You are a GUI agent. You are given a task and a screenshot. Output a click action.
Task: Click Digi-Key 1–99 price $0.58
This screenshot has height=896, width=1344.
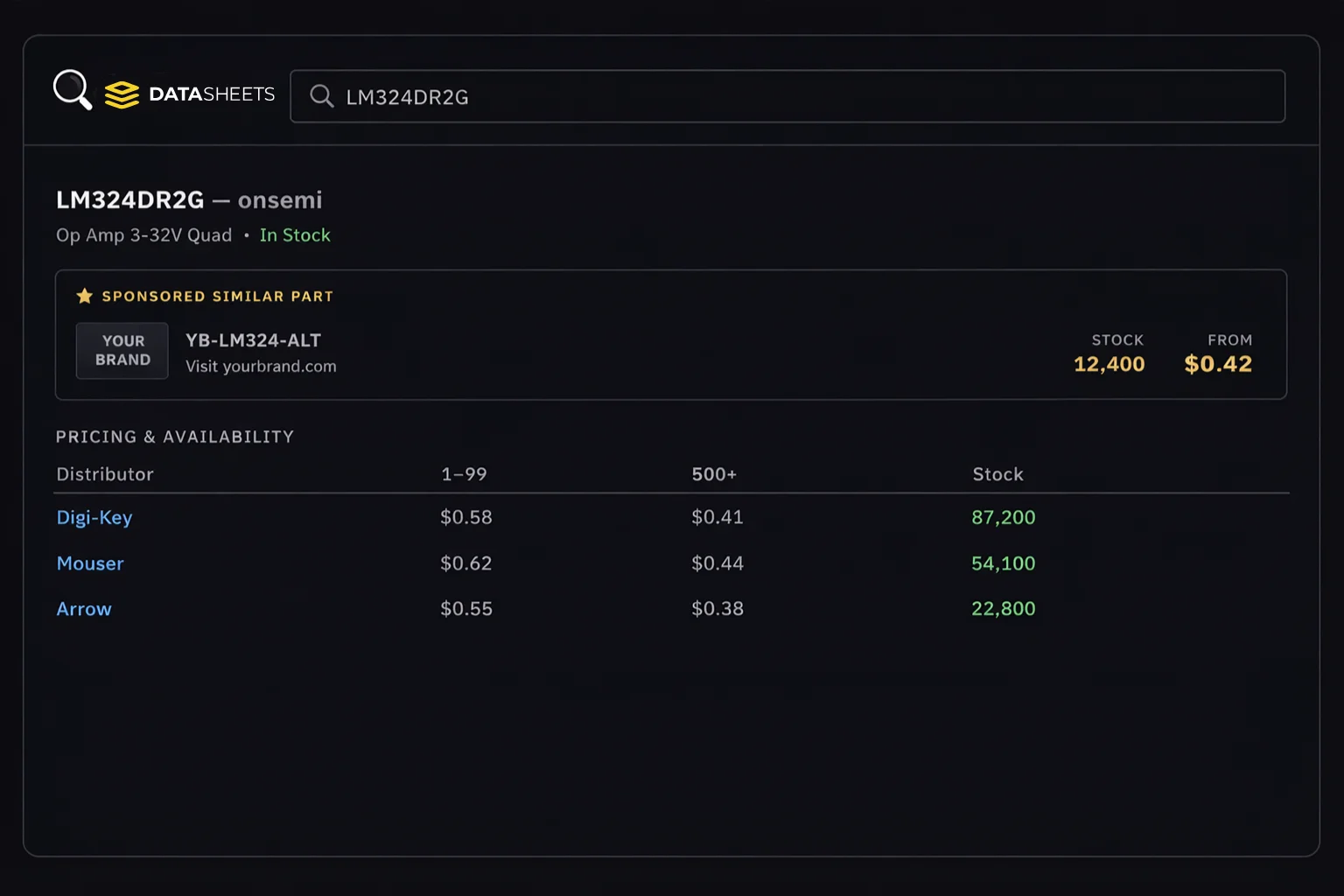tap(466, 517)
